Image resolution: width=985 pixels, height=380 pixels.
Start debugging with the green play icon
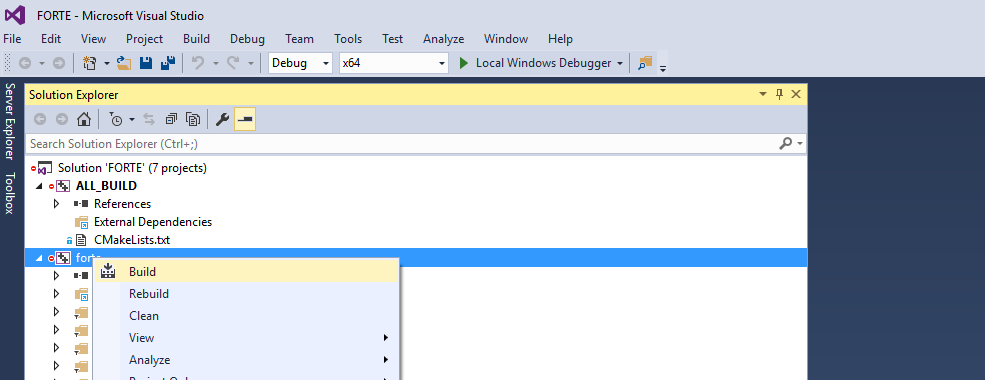tap(464, 63)
